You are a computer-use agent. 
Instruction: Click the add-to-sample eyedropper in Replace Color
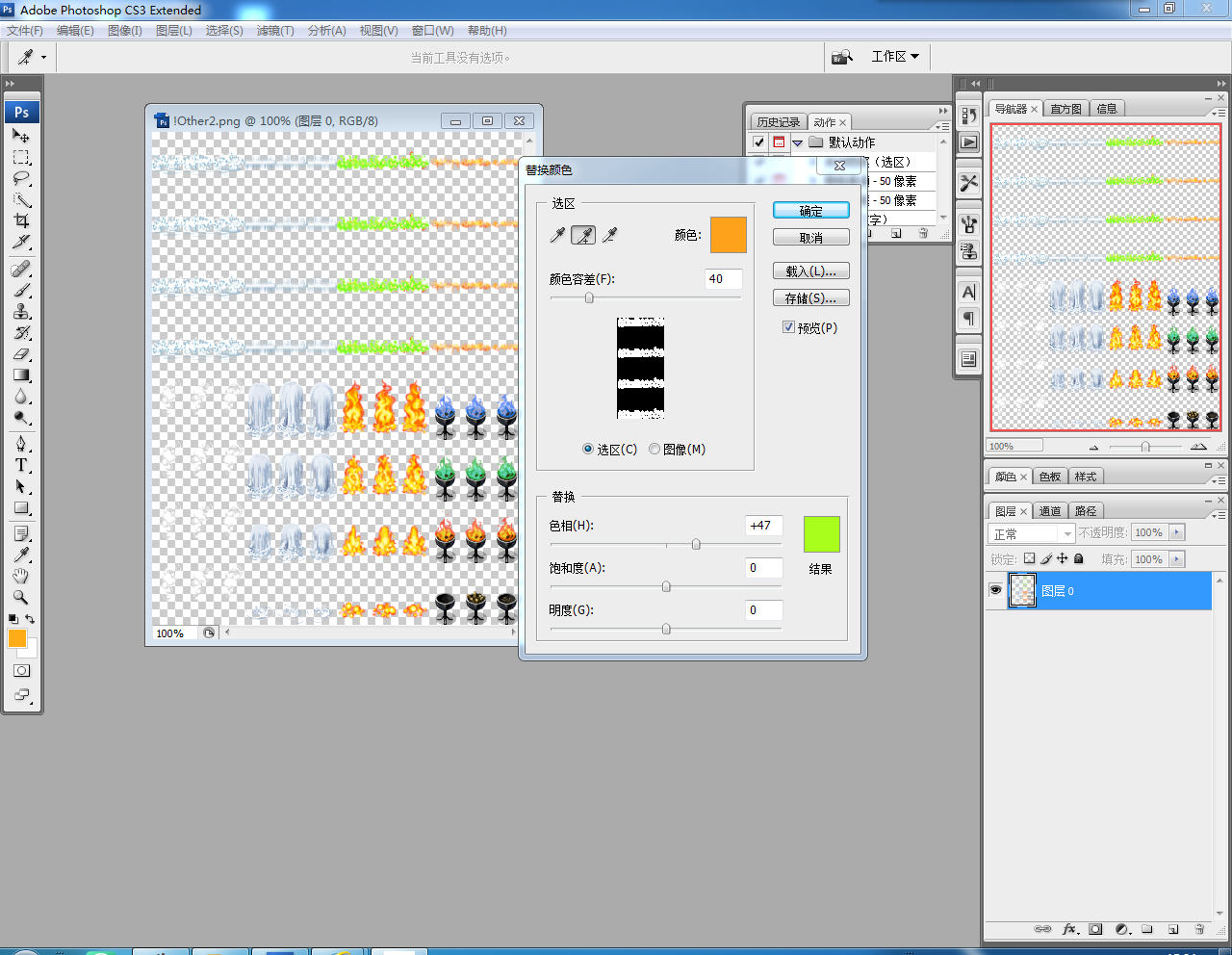(583, 235)
